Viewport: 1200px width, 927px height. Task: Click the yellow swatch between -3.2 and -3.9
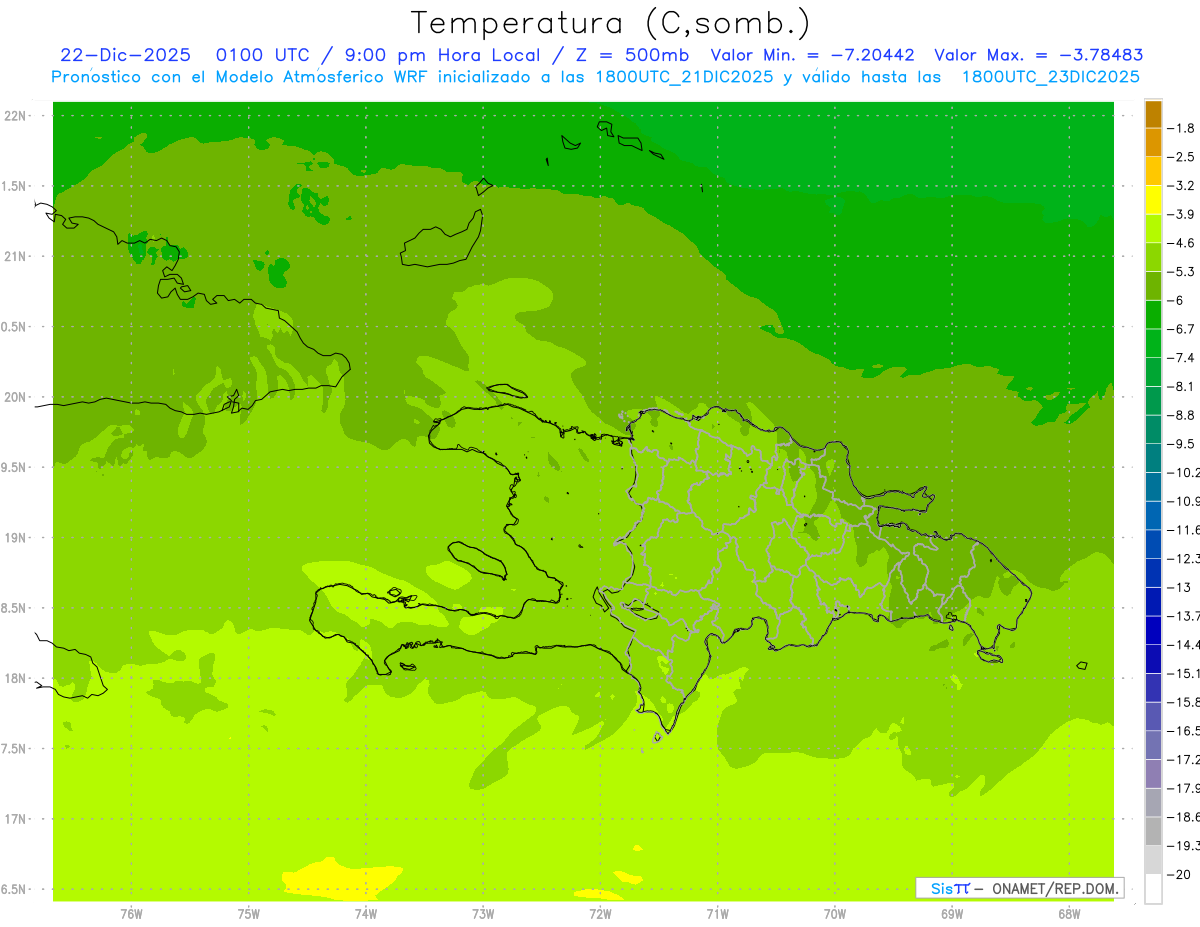1153,199
